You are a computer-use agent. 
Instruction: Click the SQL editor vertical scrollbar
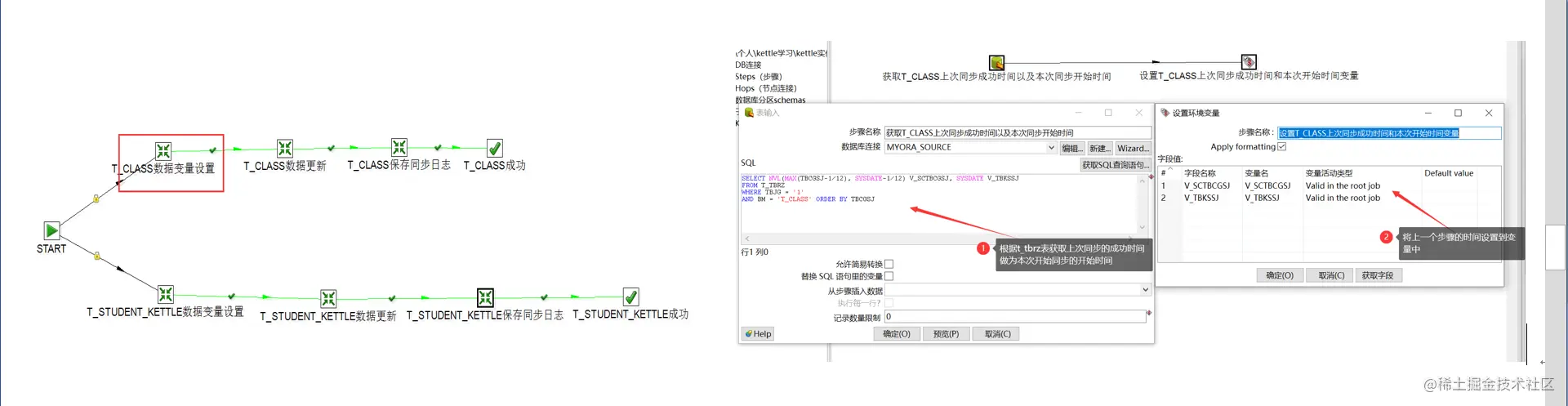pos(1143,204)
